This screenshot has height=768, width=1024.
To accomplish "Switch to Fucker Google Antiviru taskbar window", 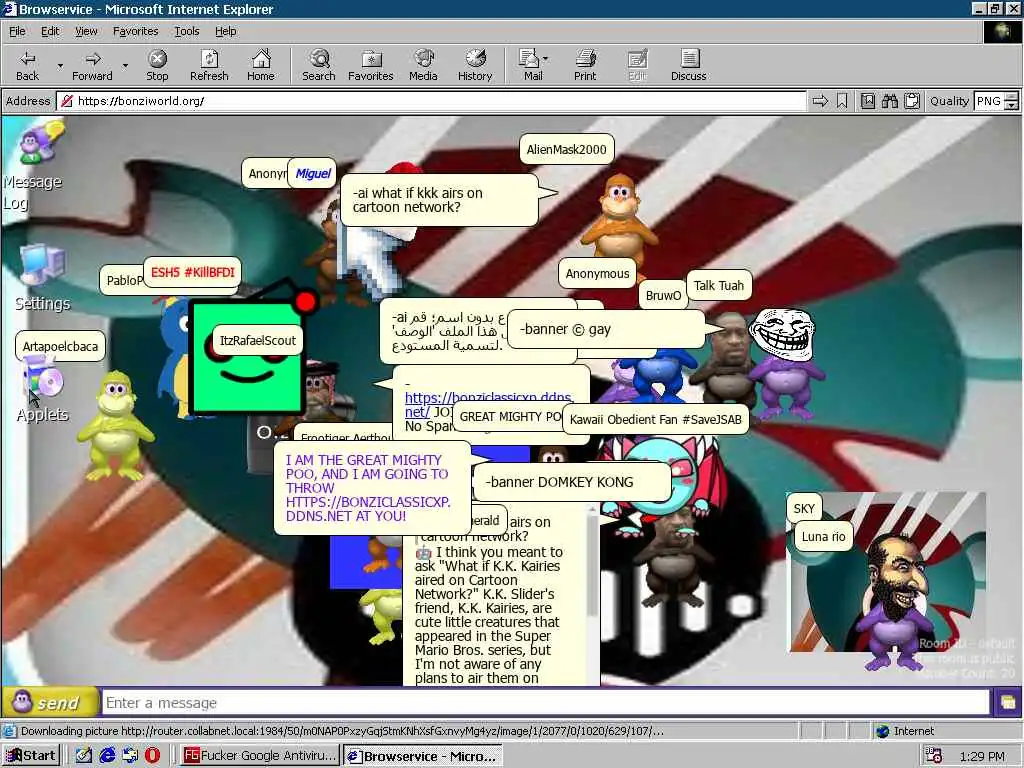I will click(x=260, y=756).
